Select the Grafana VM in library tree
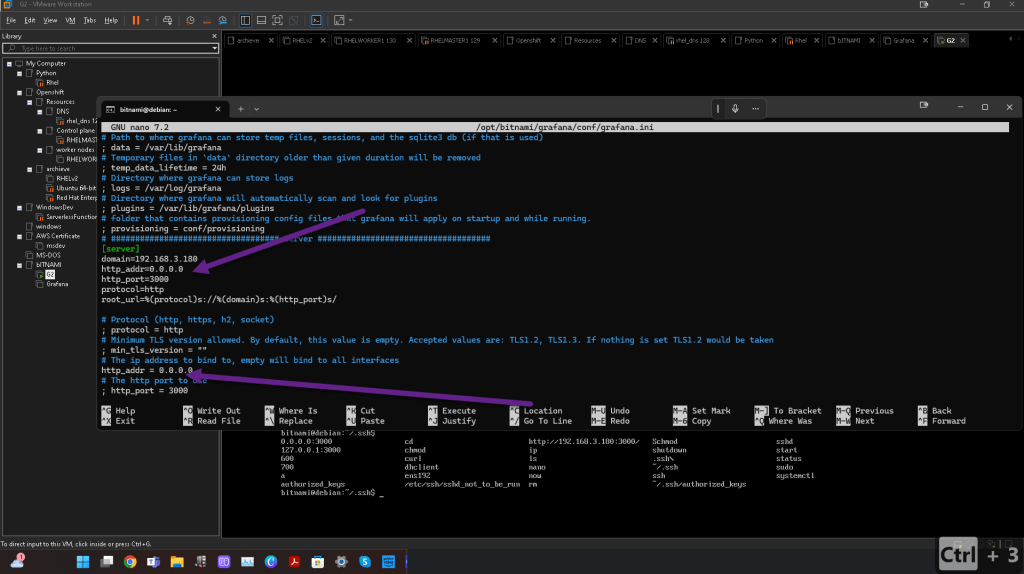The width and height of the screenshot is (1024, 574). pos(57,284)
